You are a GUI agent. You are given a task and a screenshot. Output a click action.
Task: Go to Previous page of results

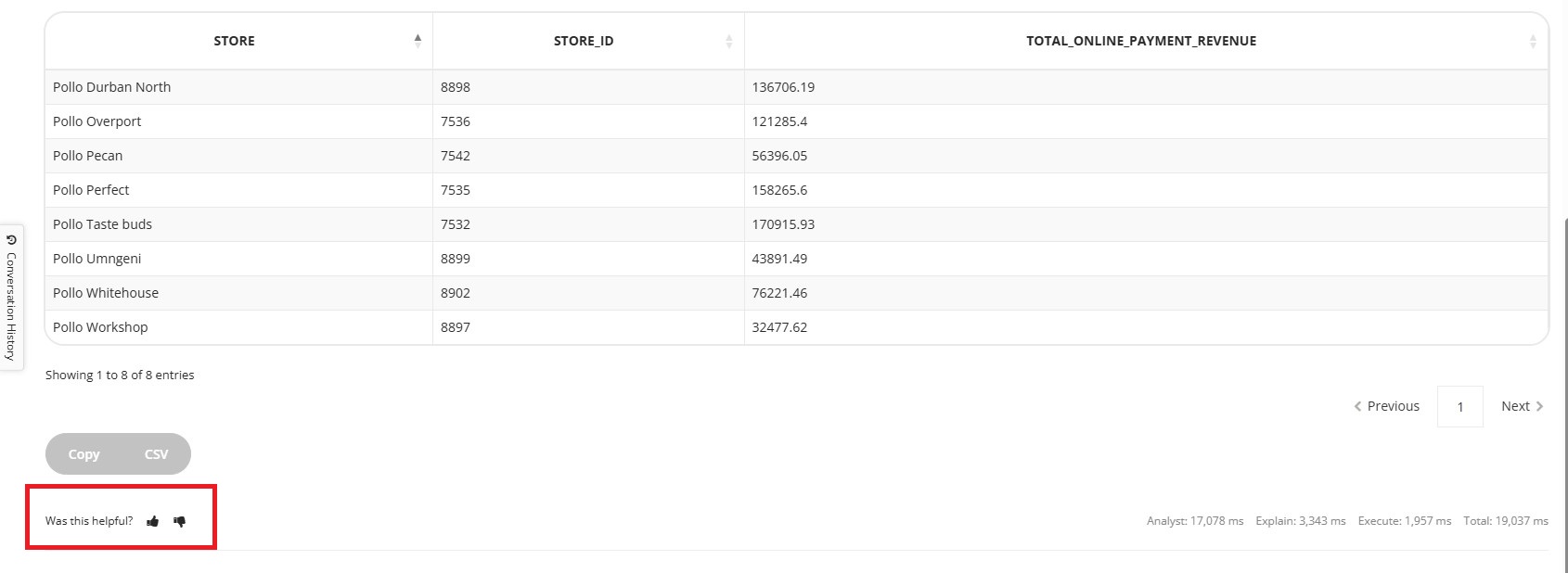(1386, 406)
